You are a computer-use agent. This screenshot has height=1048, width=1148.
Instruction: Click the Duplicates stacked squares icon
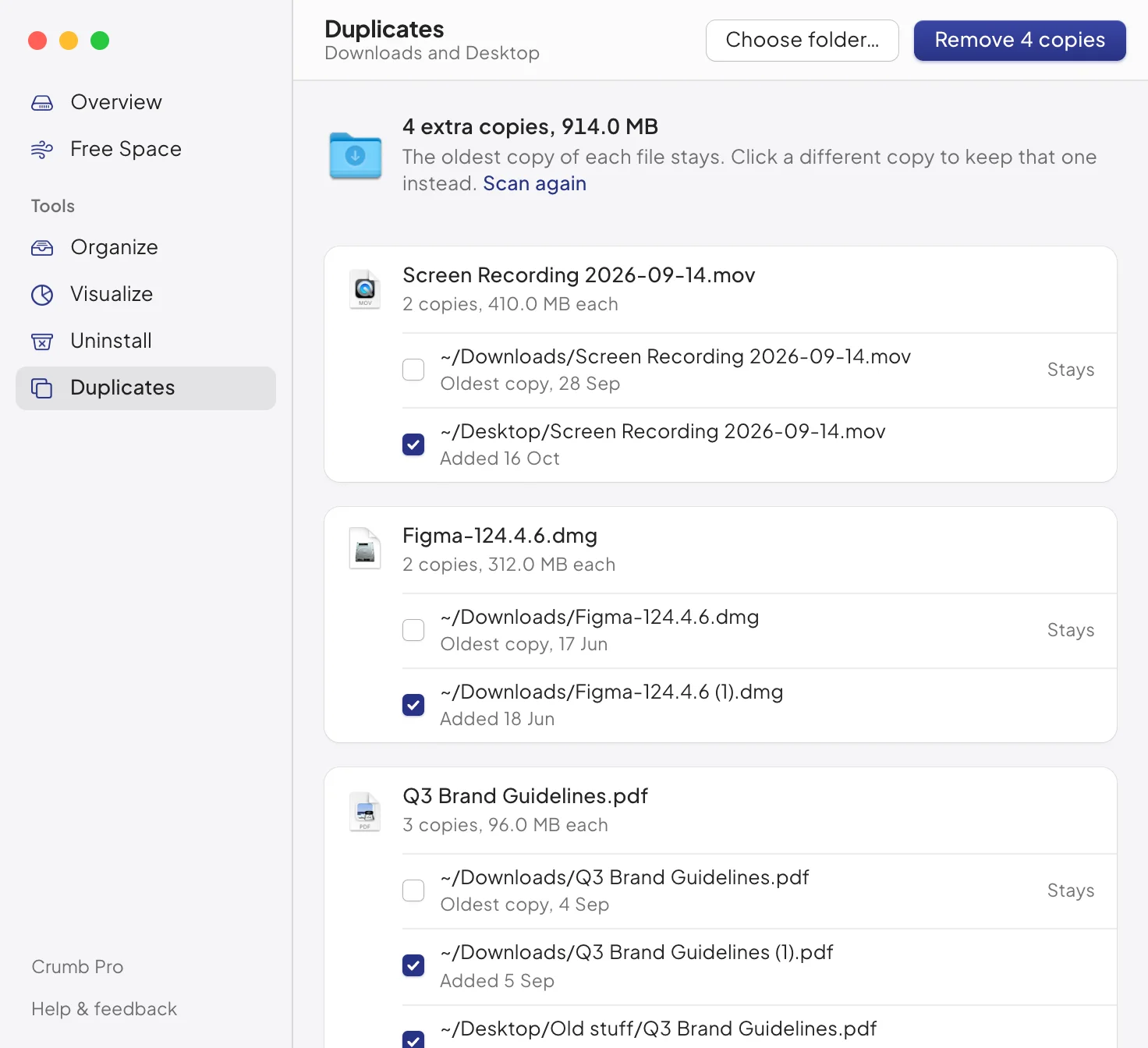[42, 388]
